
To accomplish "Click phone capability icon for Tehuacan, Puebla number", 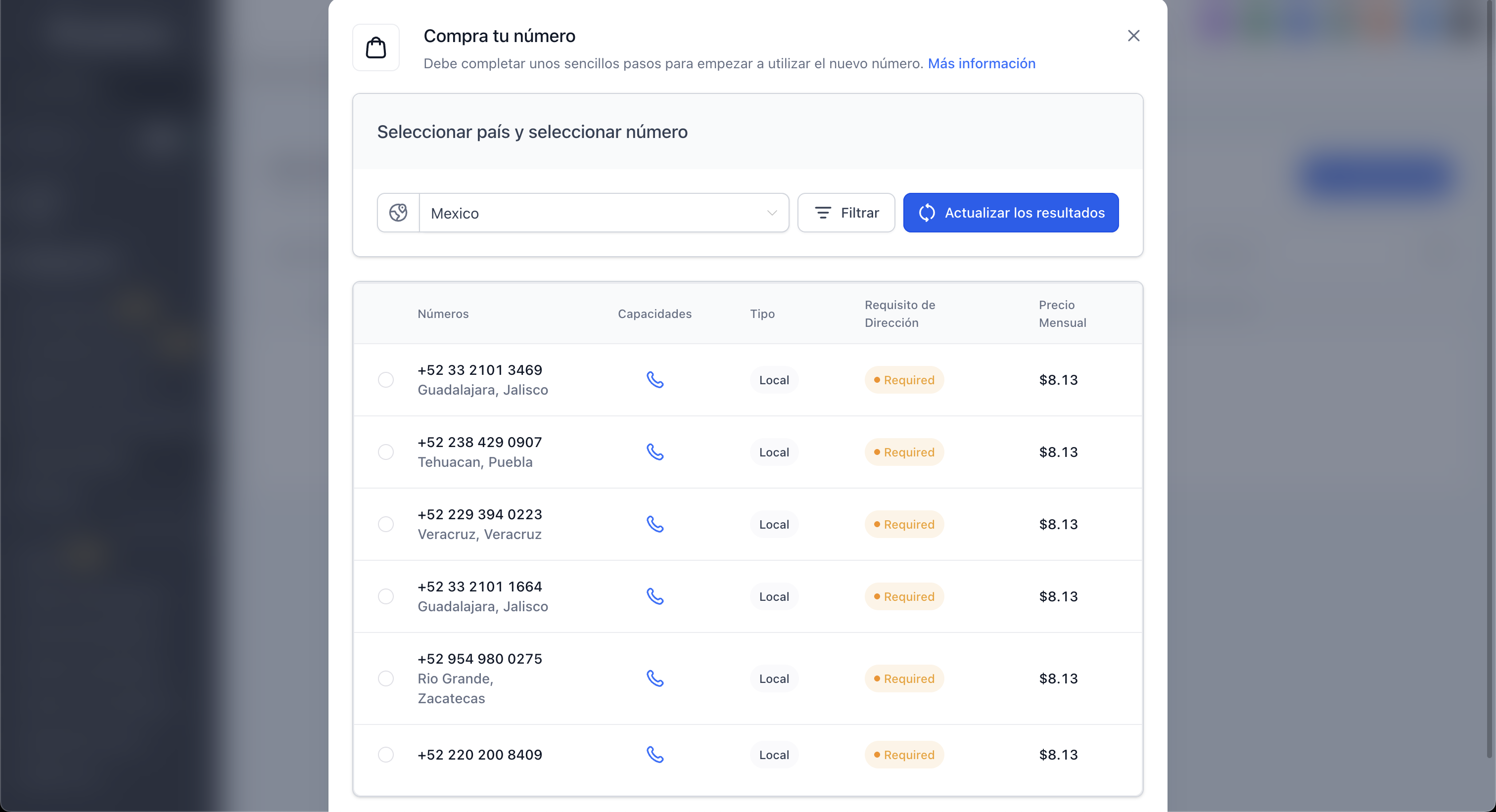I will 655,452.
